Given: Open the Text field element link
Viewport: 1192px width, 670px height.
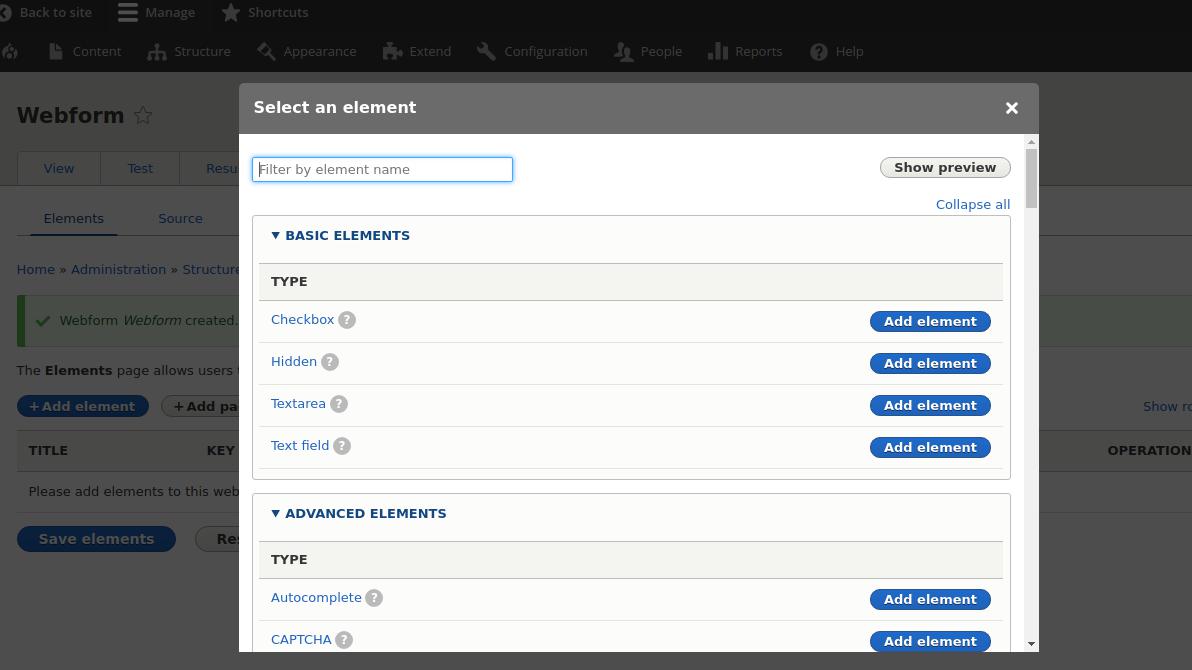Looking at the screenshot, I should point(300,446).
